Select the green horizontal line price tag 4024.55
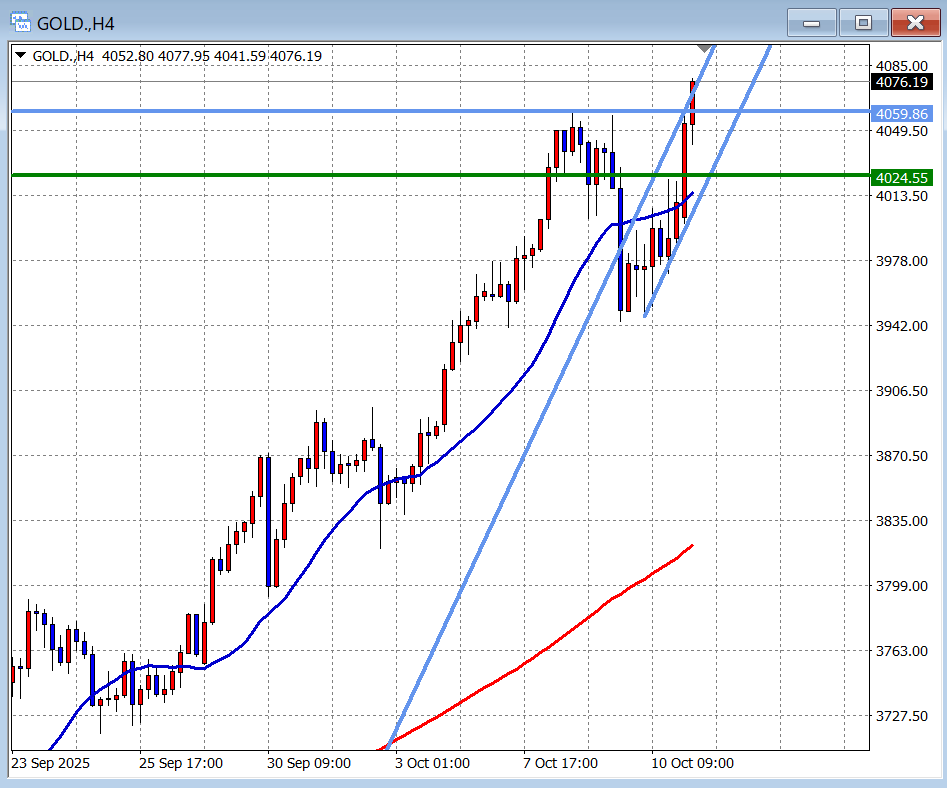 pos(901,178)
